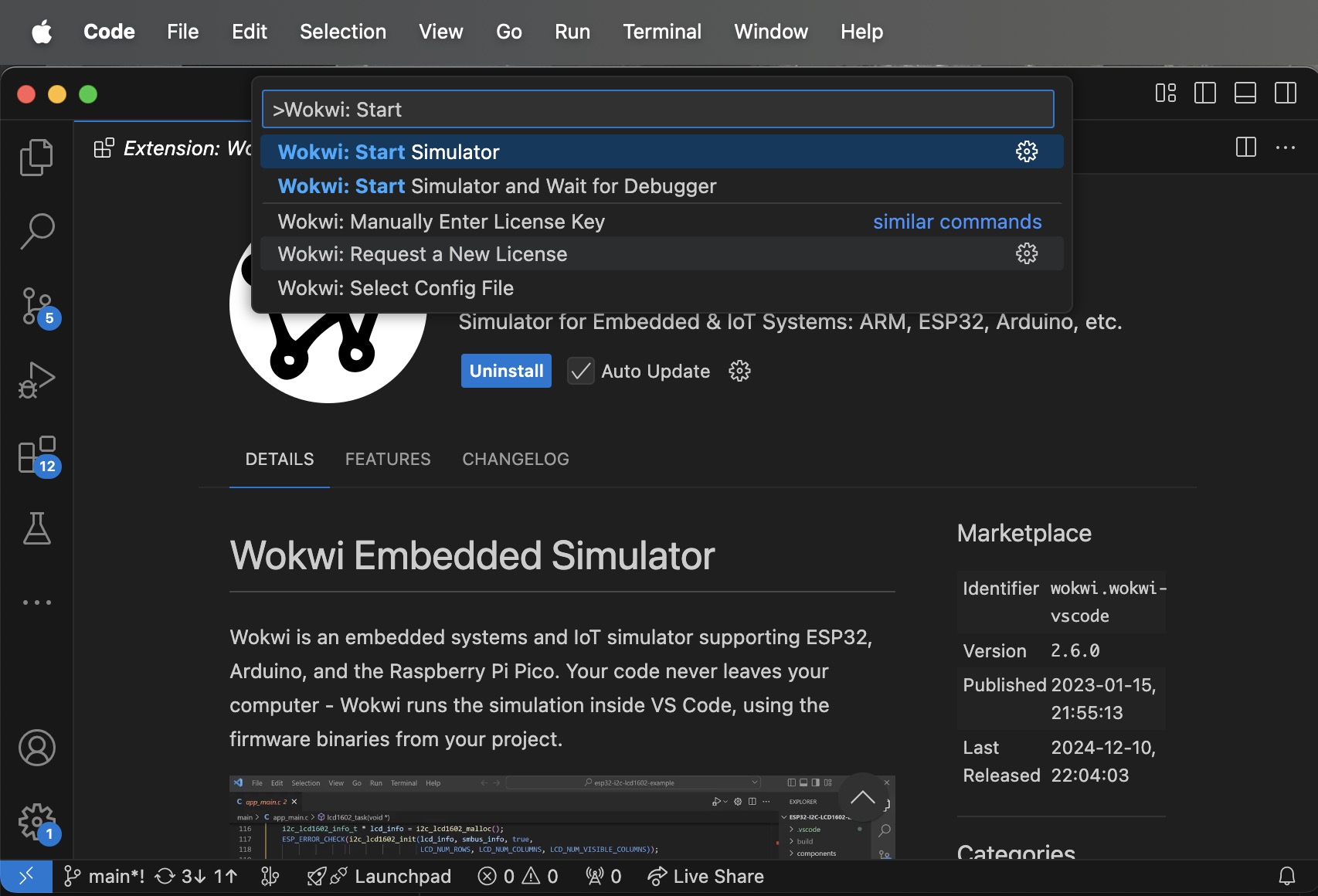Show errors and warnings problems panel
This screenshot has width=1318, height=896.
click(518, 877)
